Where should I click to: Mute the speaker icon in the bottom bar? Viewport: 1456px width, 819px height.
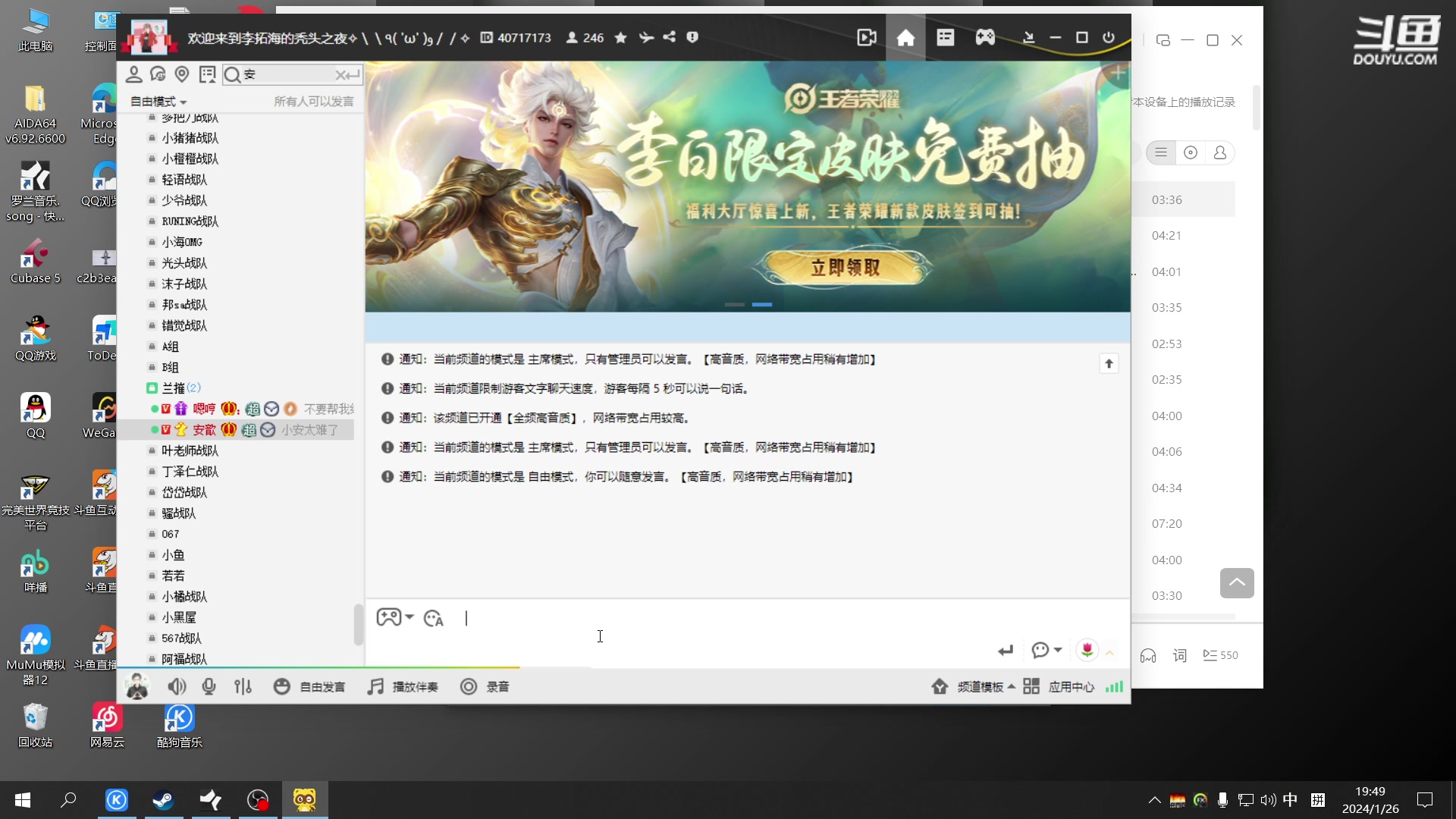pyautogui.click(x=177, y=686)
